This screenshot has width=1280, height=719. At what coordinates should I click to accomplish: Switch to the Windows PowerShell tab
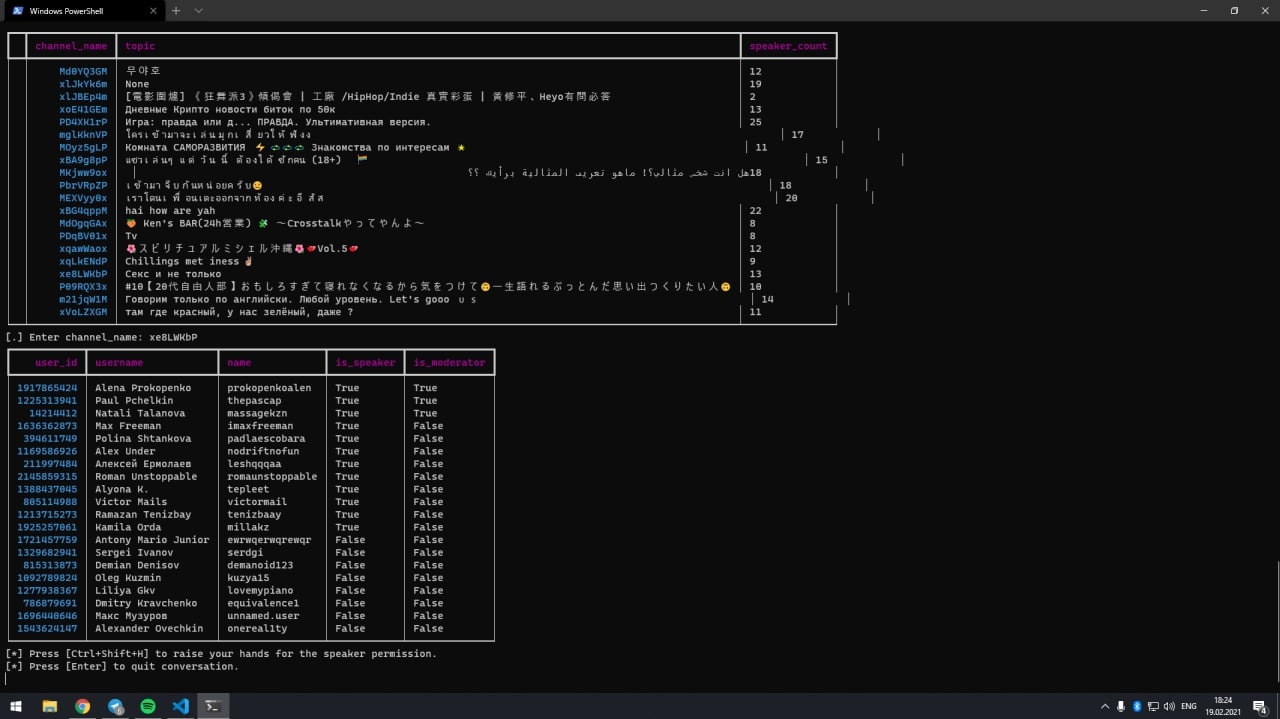82,11
